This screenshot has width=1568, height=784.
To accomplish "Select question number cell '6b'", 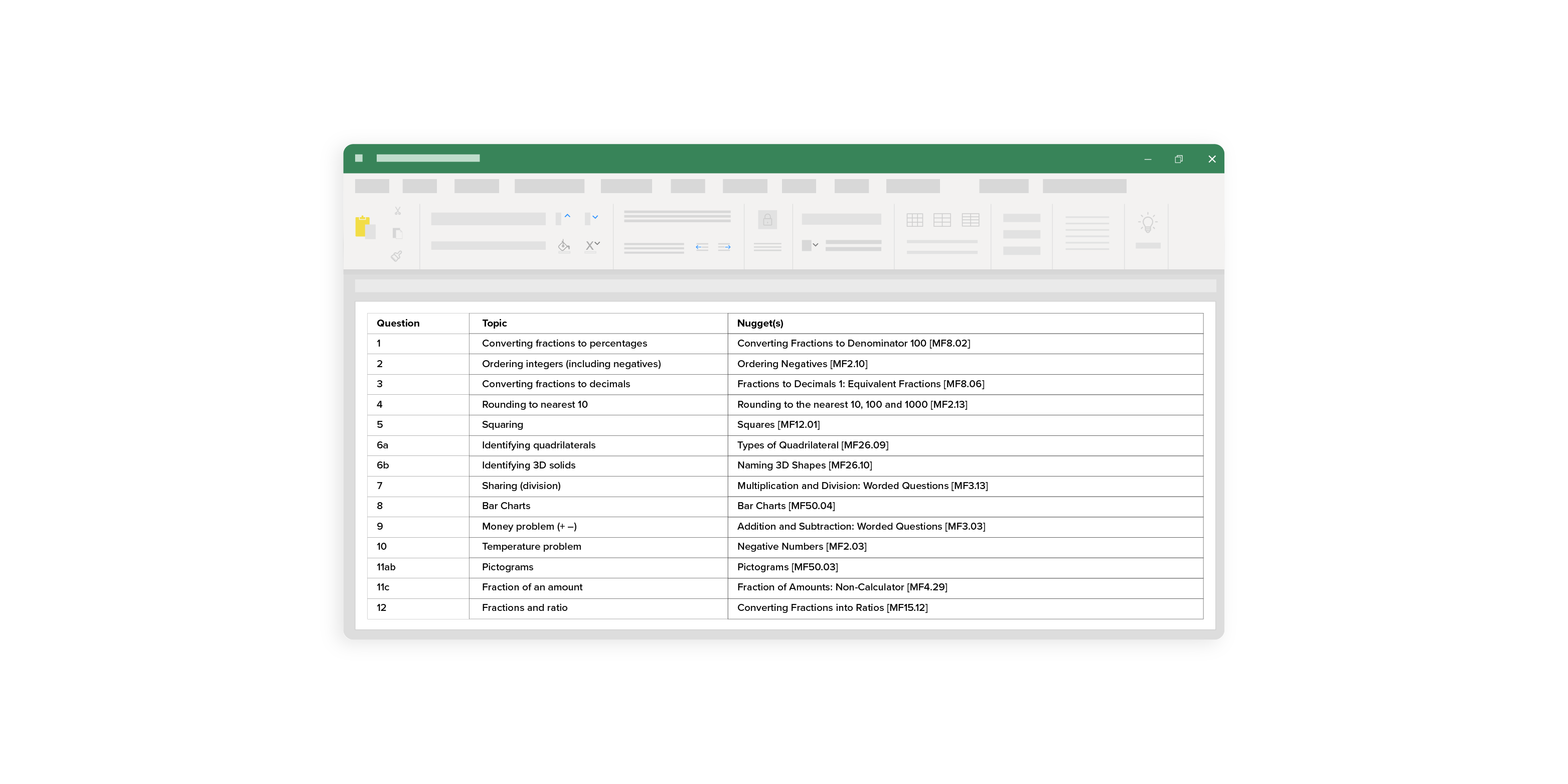I will pos(418,465).
